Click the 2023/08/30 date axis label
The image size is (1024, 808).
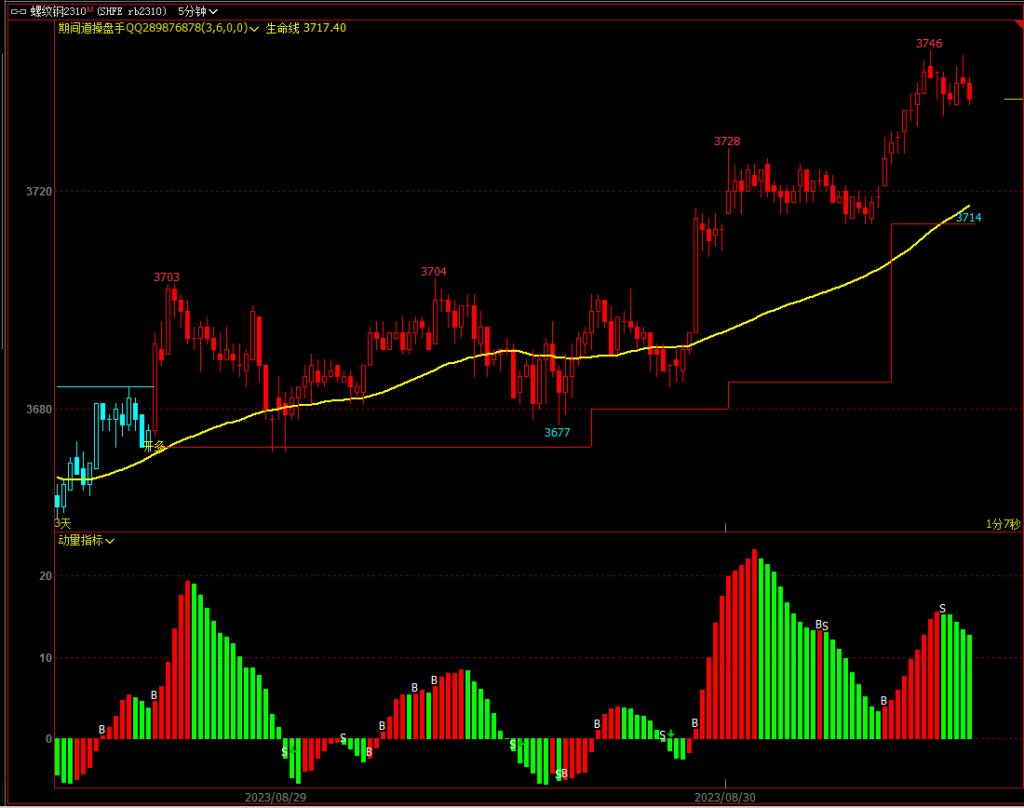pyautogui.click(x=724, y=797)
